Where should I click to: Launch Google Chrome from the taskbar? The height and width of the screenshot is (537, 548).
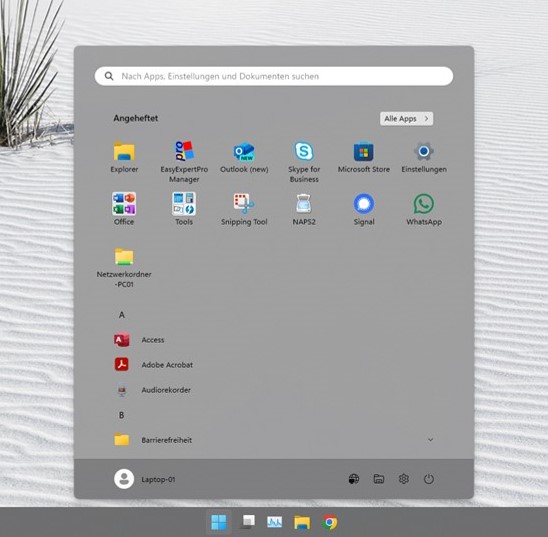tap(330, 522)
